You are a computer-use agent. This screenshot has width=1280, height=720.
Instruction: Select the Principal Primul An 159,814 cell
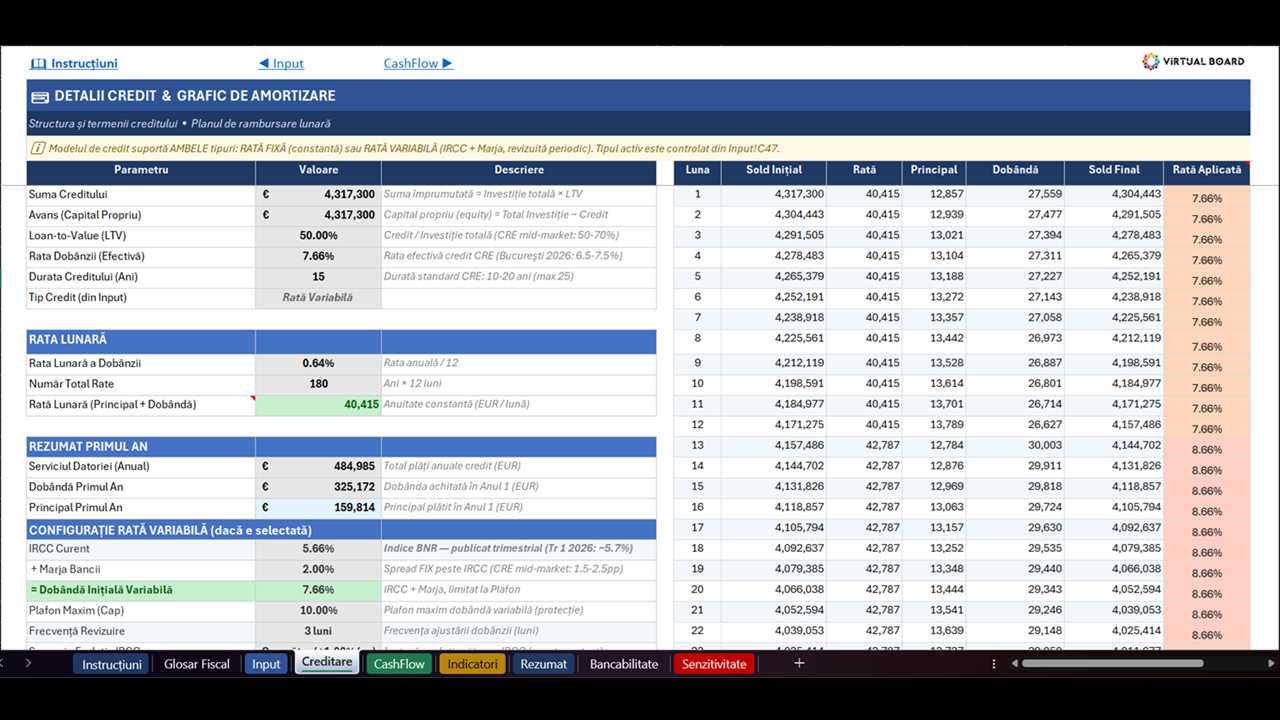click(318, 508)
